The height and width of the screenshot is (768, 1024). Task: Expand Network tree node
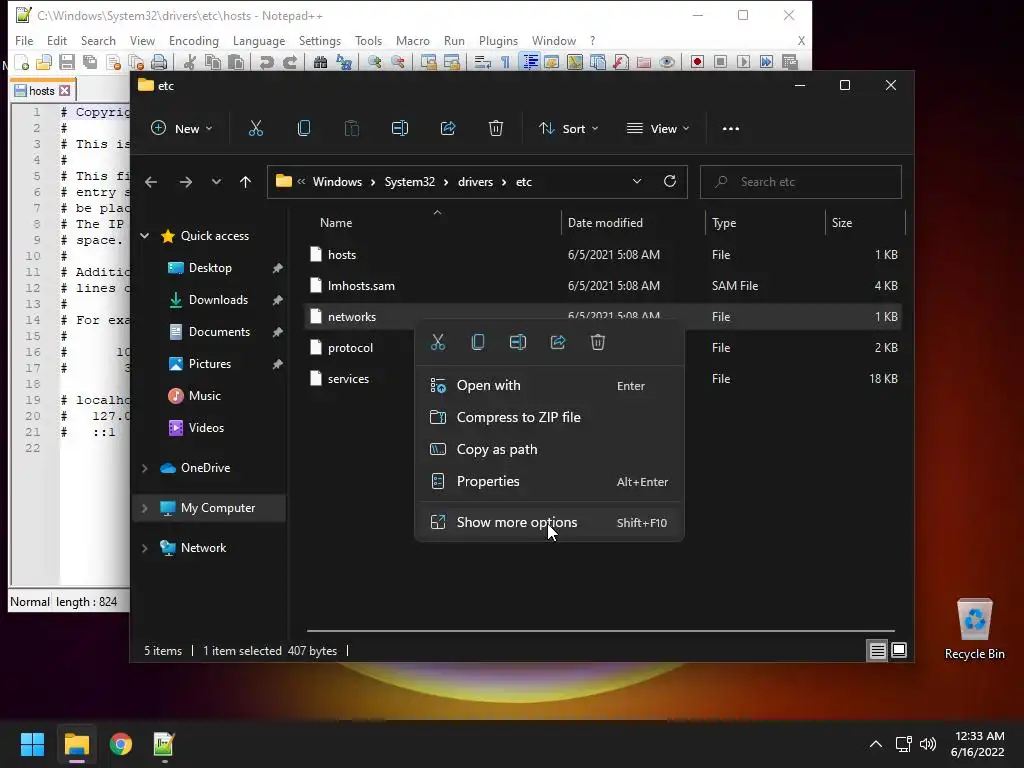[145, 548]
